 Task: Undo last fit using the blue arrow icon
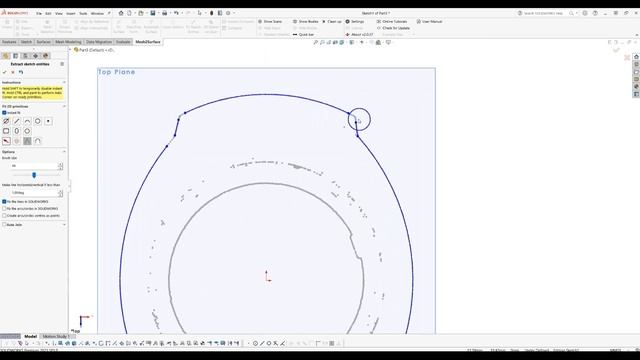coord(21,72)
